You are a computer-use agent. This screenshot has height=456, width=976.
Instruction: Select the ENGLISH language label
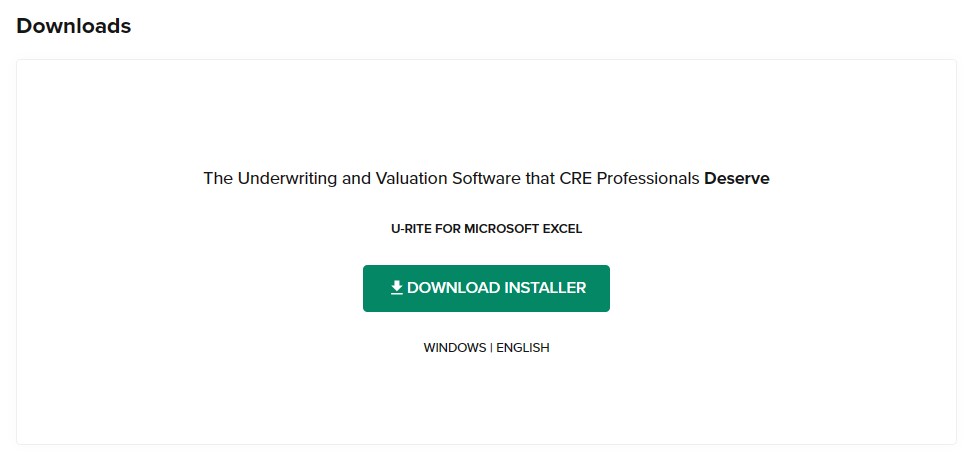coord(523,348)
